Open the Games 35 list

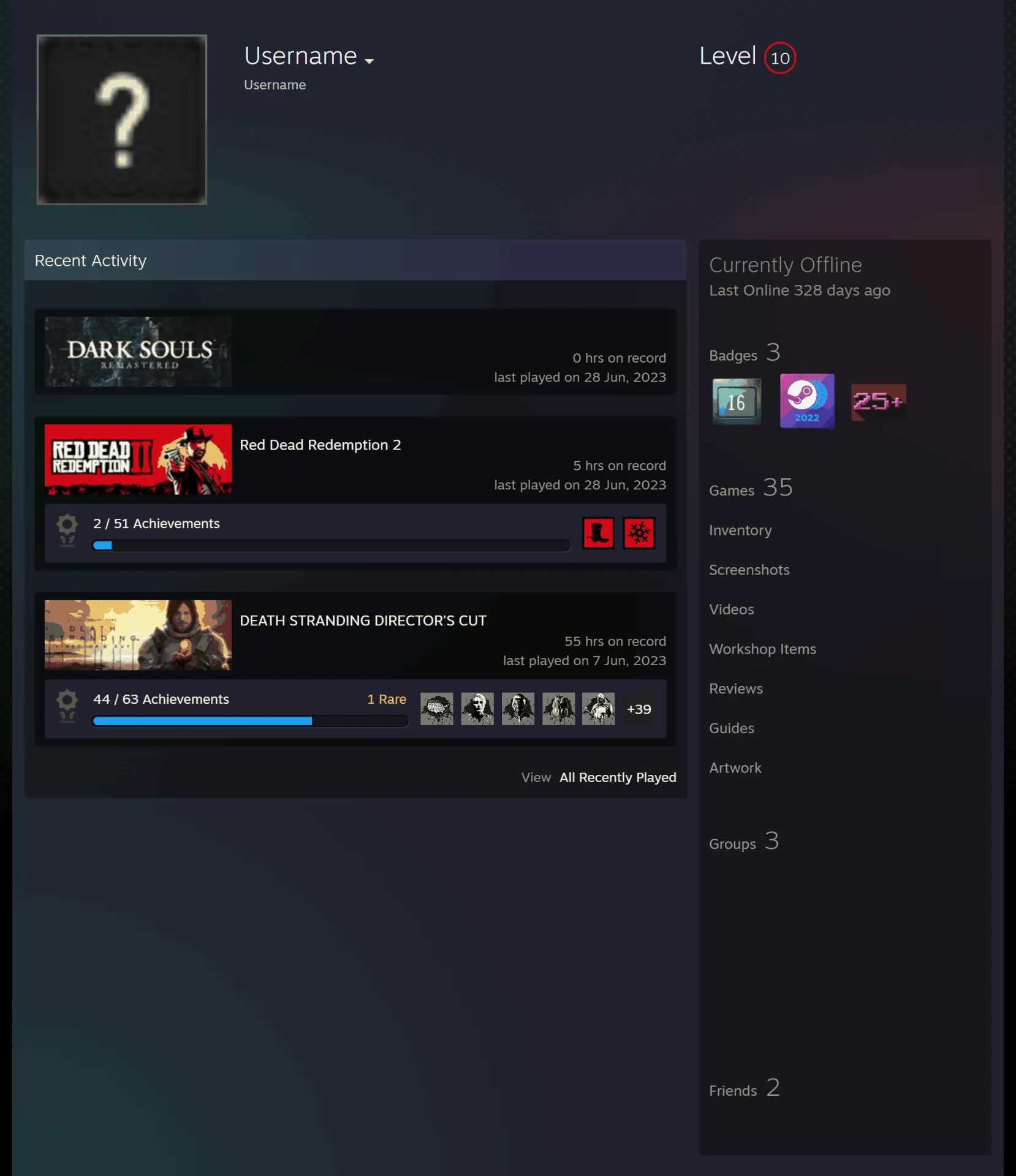coord(751,488)
